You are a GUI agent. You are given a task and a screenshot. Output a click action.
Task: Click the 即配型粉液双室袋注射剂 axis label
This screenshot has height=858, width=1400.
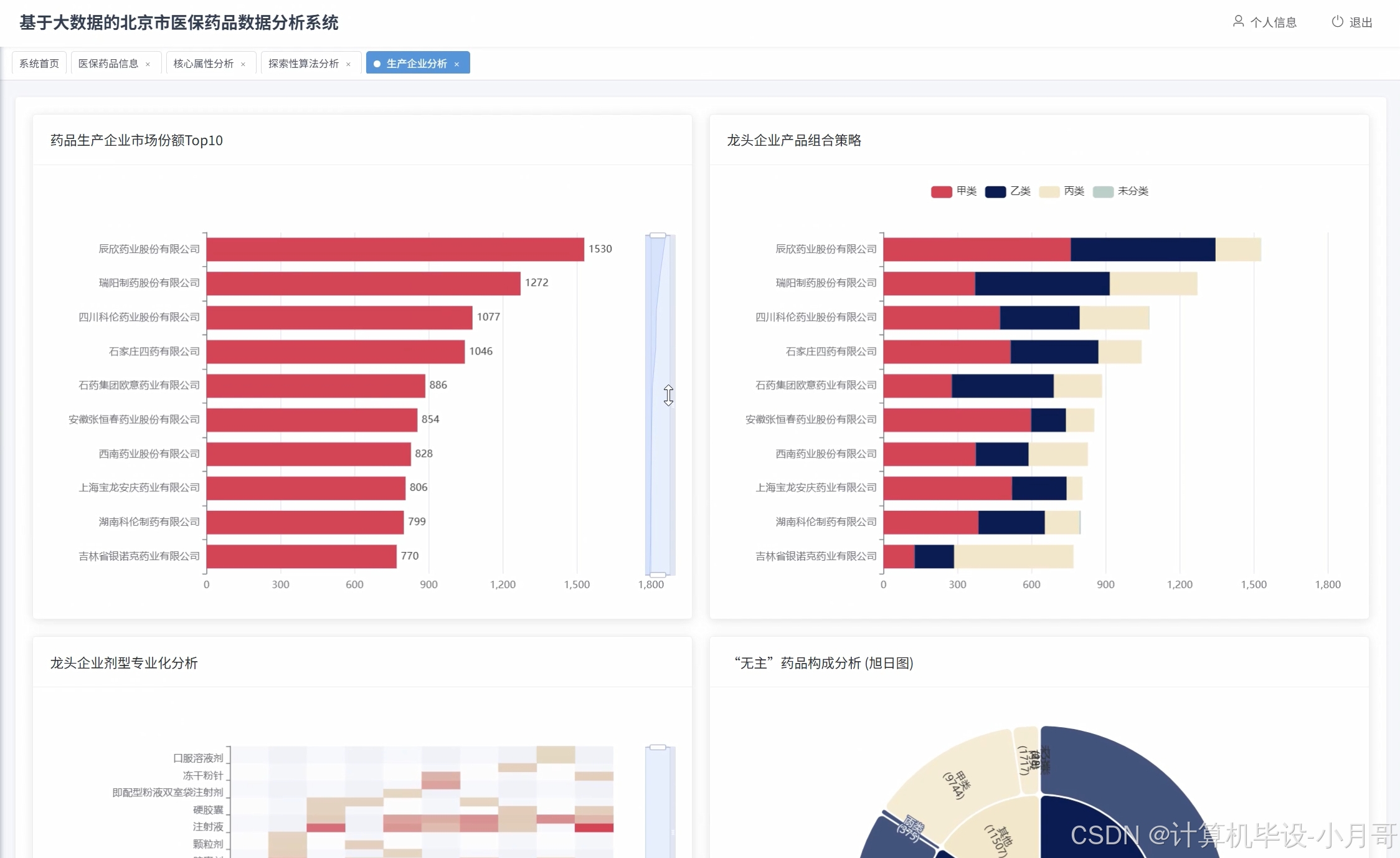click(x=168, y=793)
